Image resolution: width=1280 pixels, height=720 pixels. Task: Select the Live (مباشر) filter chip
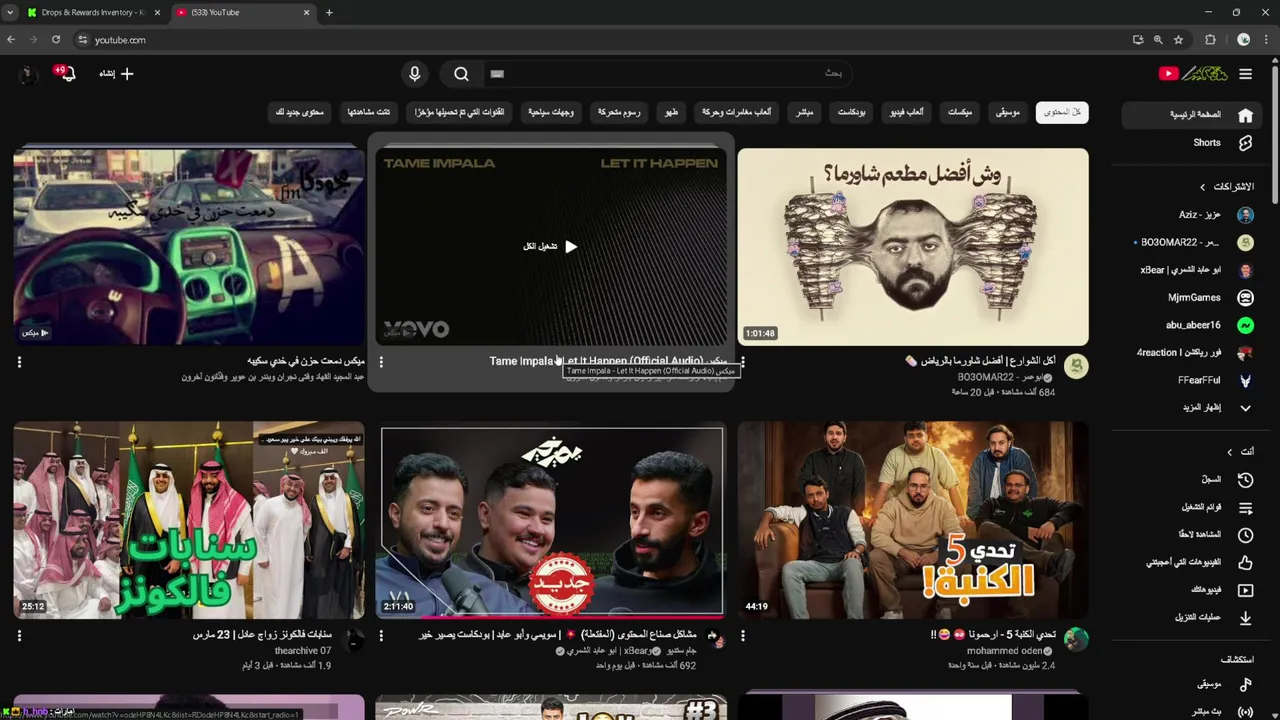(x=805, y=112)
